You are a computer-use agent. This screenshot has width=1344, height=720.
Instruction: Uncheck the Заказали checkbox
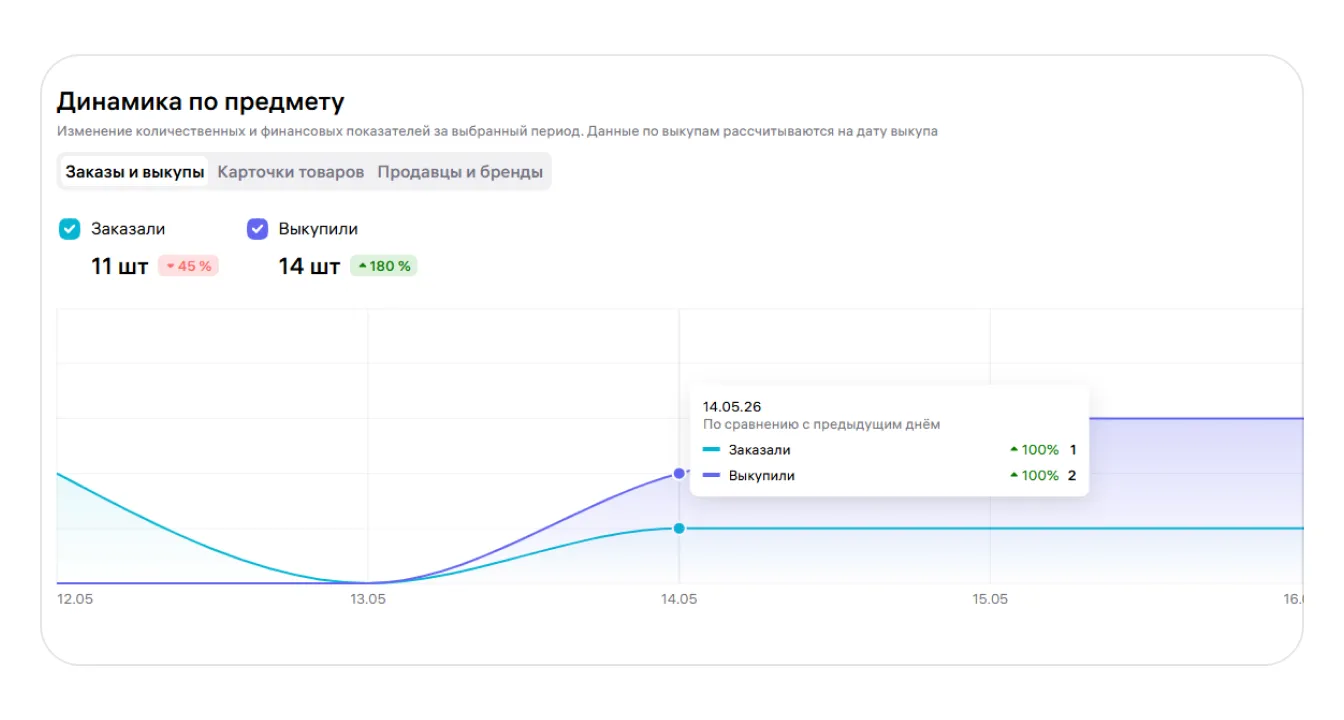coord(69,229)
